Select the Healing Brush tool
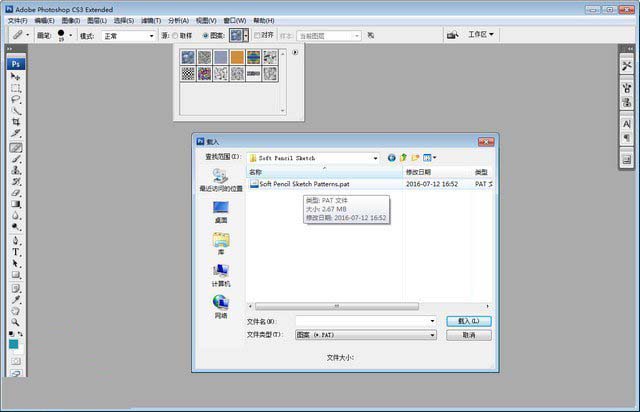This screenshot has width=640, height=412. point(16,148)
